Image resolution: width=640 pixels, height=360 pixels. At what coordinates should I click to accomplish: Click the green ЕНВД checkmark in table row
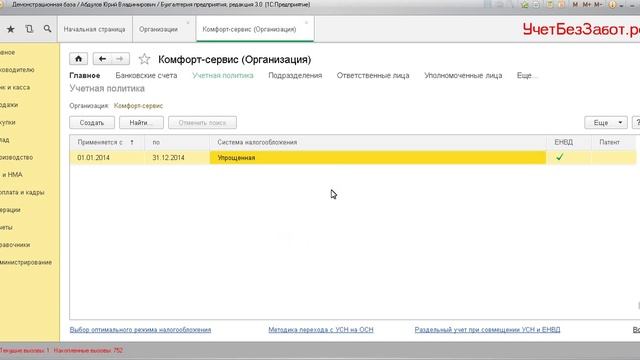pos(560,157)
